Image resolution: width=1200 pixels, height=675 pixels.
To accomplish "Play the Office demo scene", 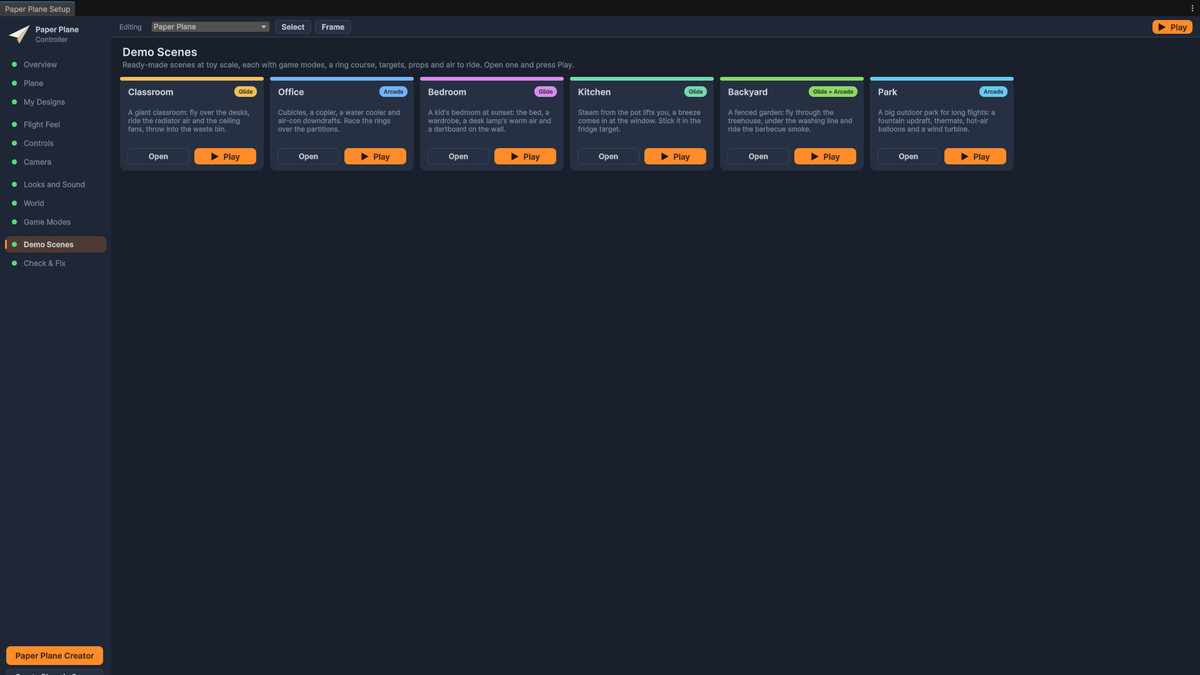I will click(x=375, y=156).
